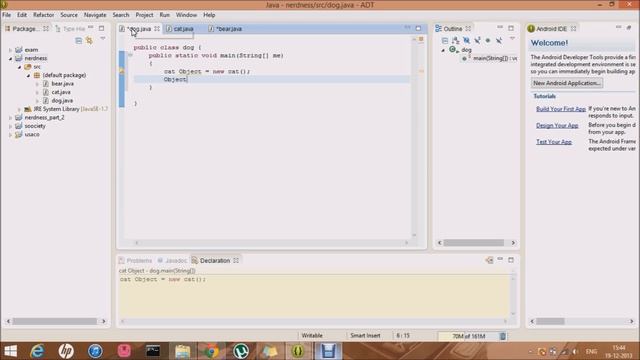This screenshot has height=360, width=640.
Task: Click the warning marker in editor gutter
Action: pos(121,71)
